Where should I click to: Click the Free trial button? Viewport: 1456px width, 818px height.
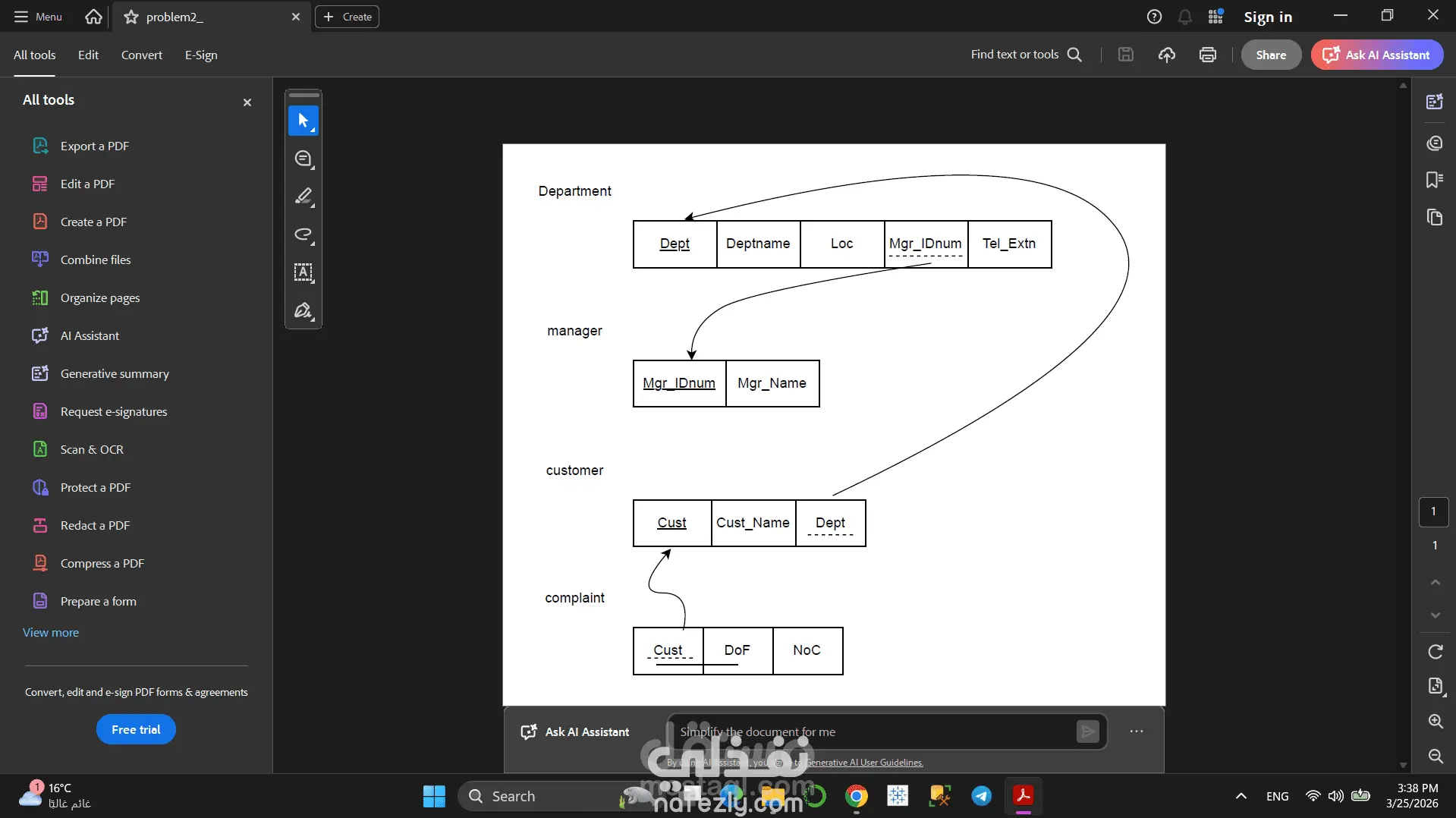point(136,729)
